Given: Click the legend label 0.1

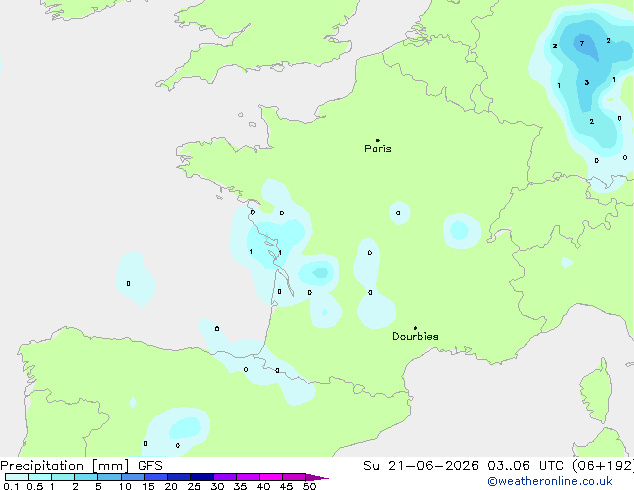Looking at the screenshot, I should click(x=11, y=486).
